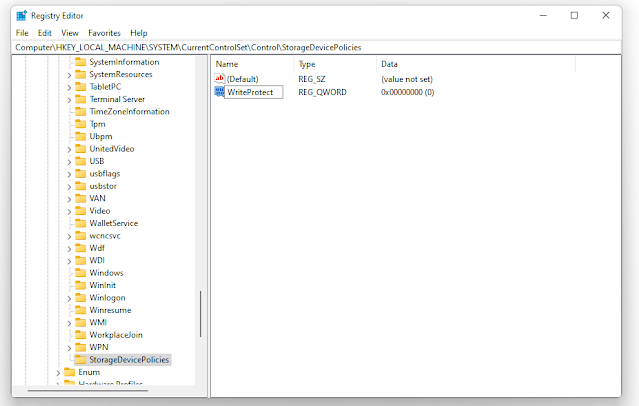
Task: Select the (Default) string value icon
Action: pos(220,78)
